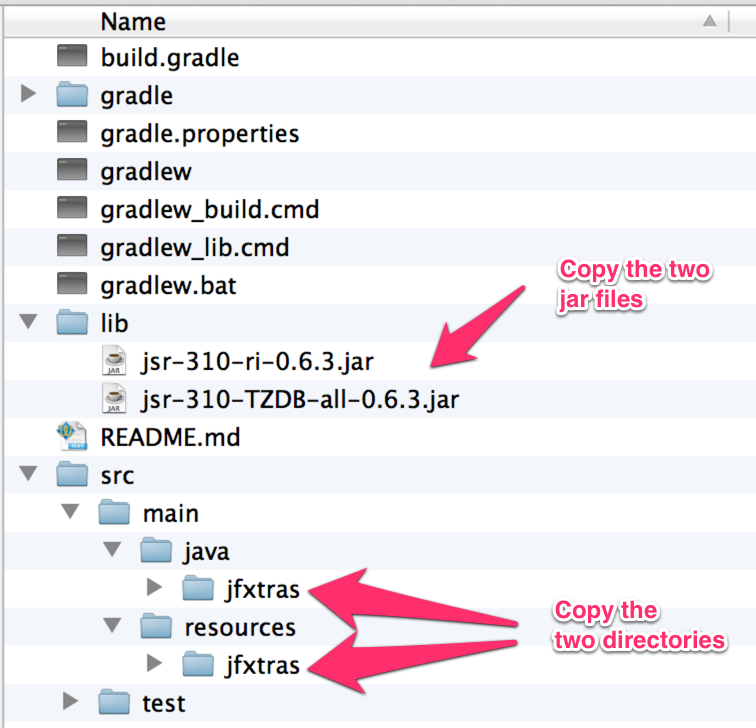Click the gradle.properties file icon
Viewport: 756px width, 728px height.
(x=73, y=133)
